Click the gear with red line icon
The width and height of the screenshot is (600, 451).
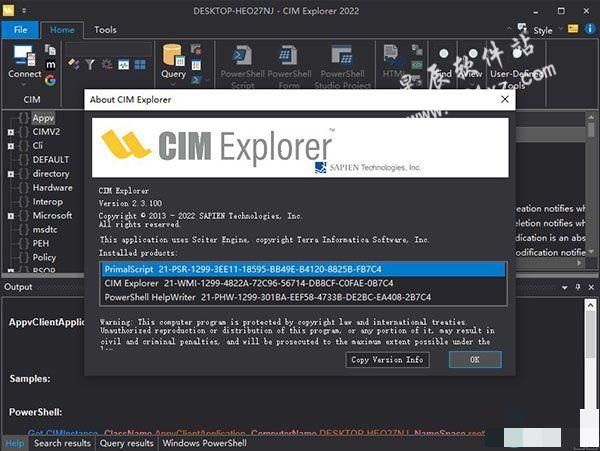(107, 64)
